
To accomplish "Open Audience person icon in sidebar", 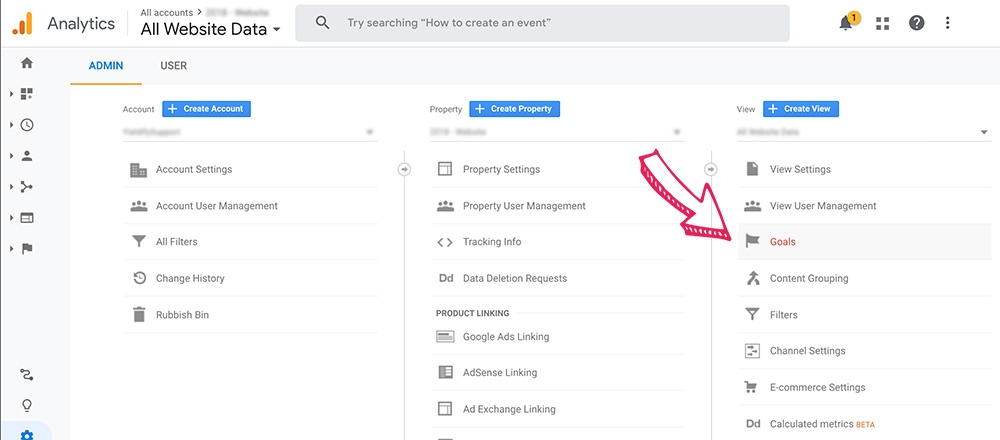I will (27, 156).
